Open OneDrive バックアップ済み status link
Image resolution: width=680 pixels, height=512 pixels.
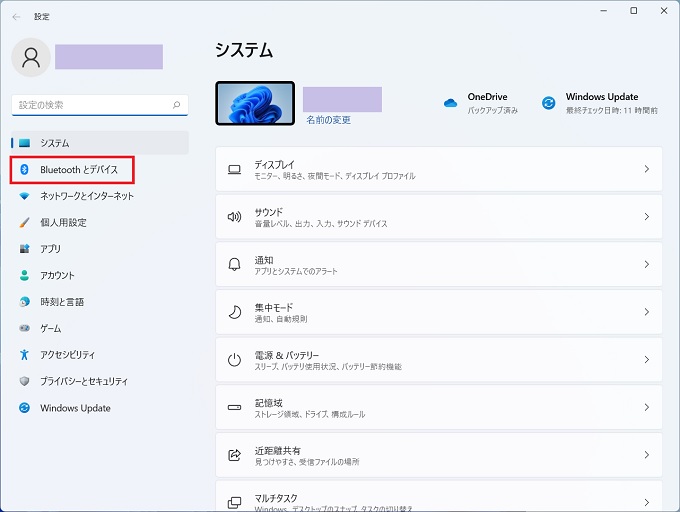[481, 103]
